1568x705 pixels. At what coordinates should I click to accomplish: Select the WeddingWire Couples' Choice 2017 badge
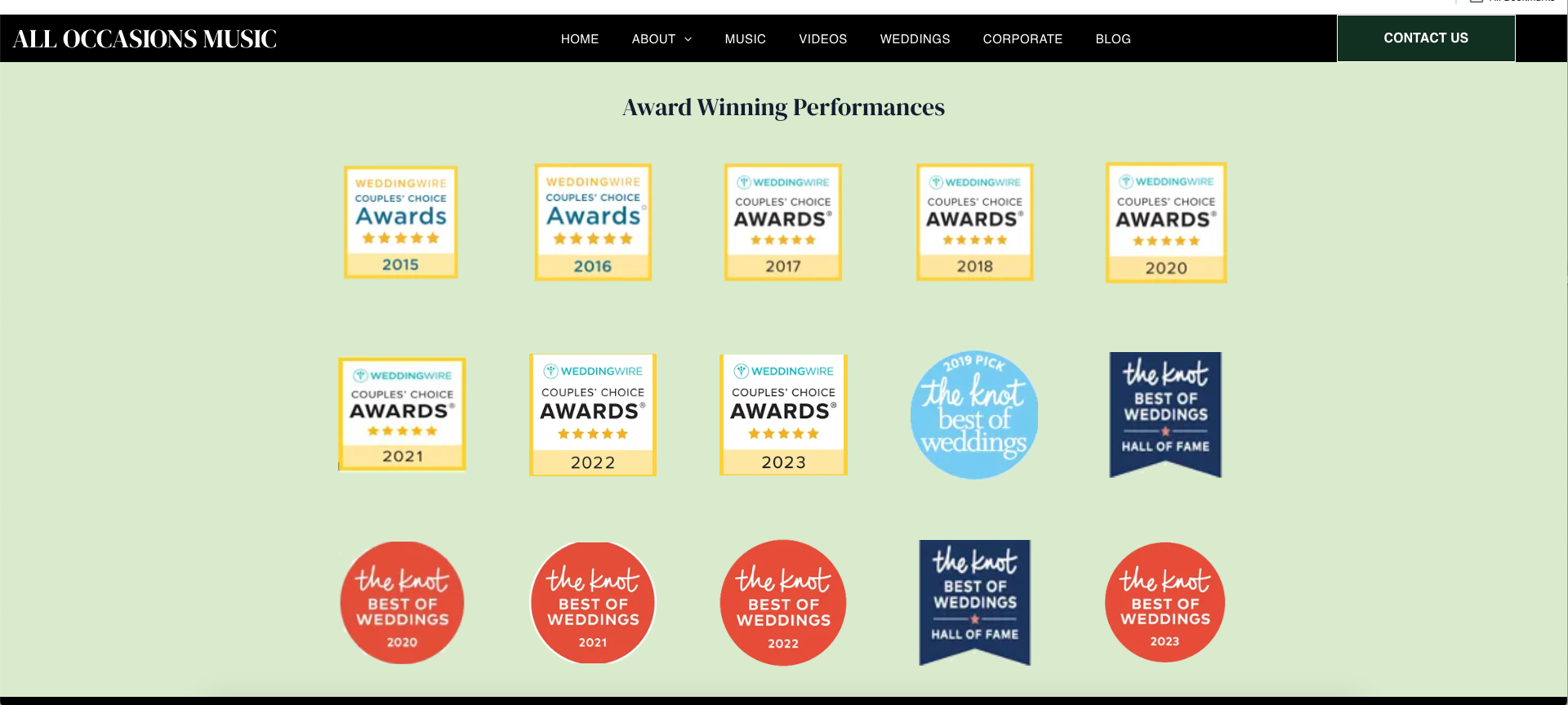(x=783, y=222)
